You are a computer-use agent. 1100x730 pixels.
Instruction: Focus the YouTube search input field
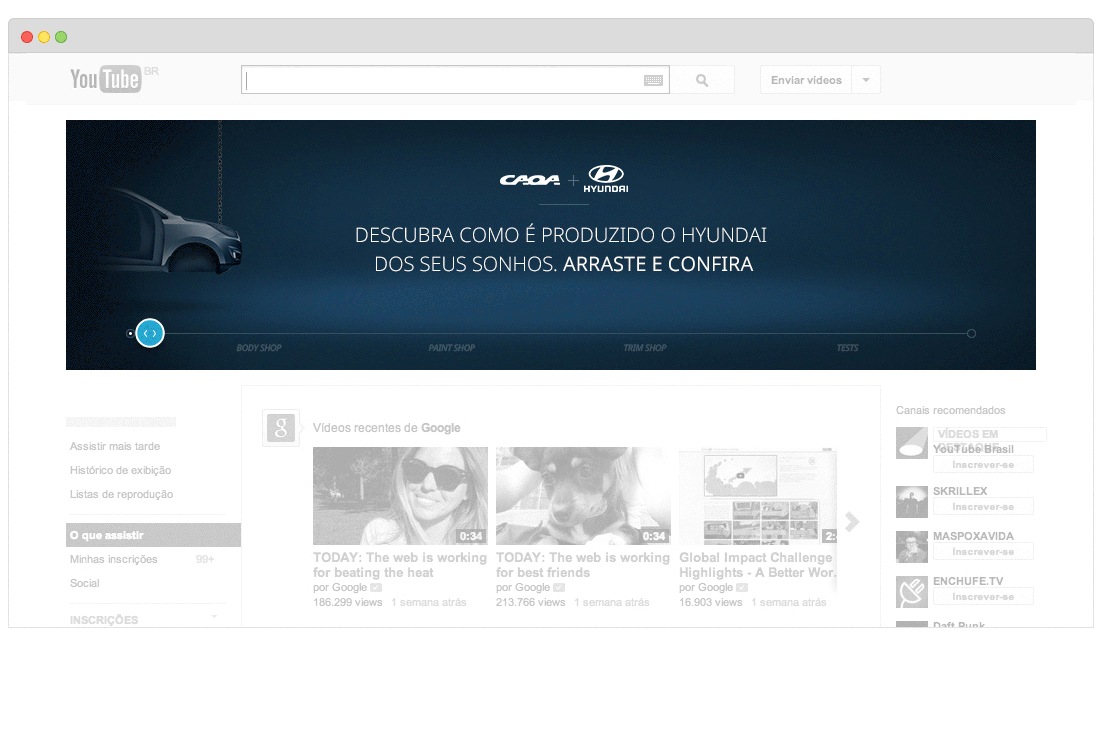pos(455,80)
